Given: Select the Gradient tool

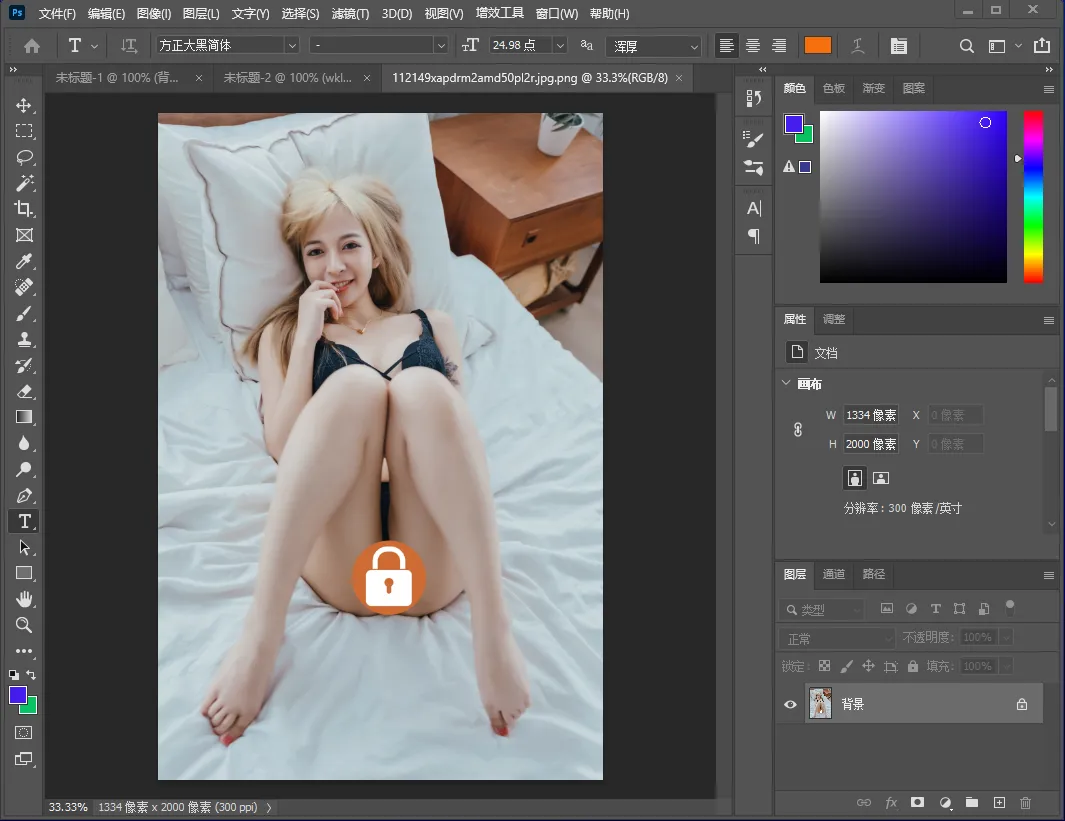Looking at the screenshot, I should click(x=24, y=417).
